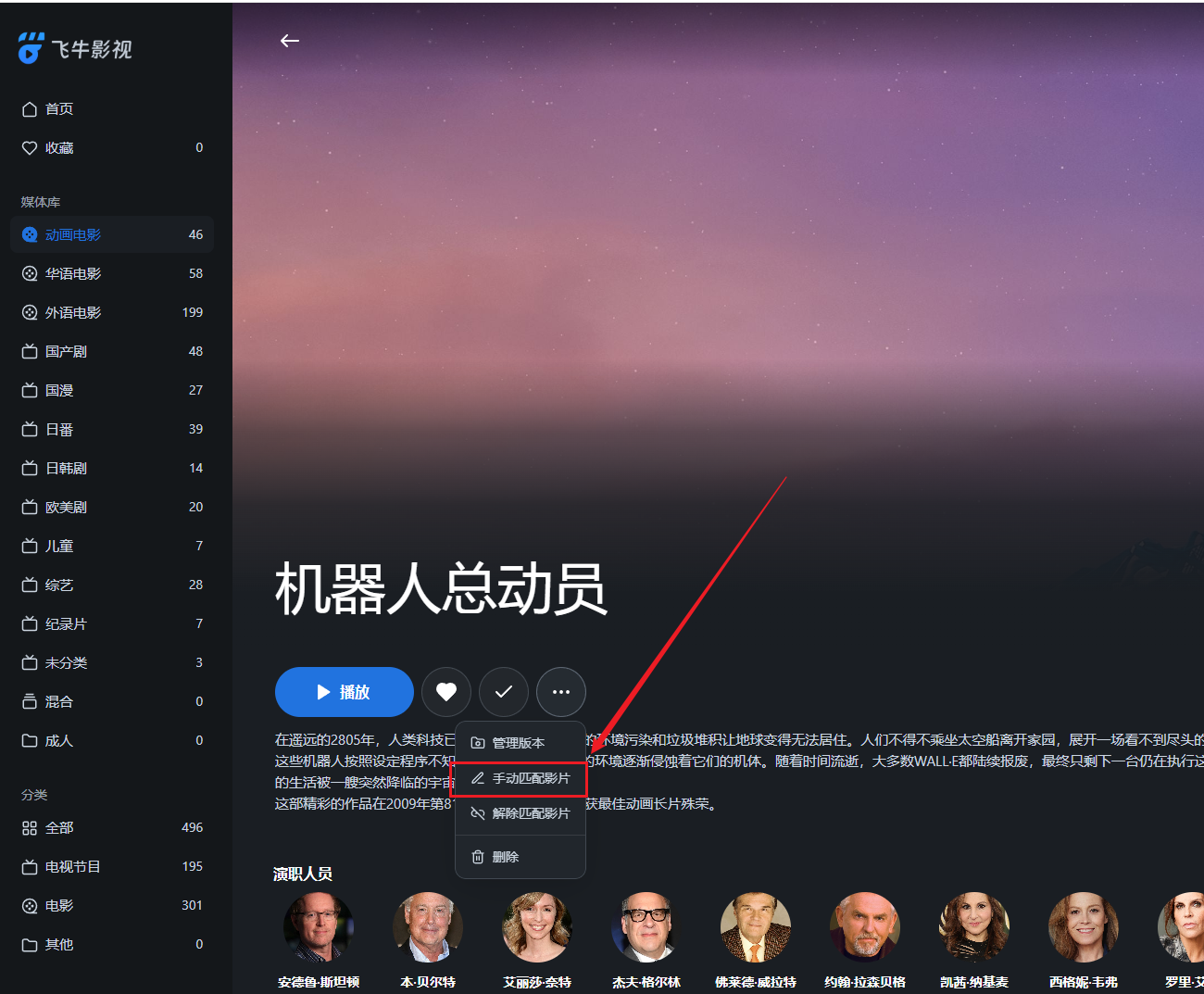Choose 管理版本 from the menu
Screen dimensions: 1204x994
click(520, 743)
